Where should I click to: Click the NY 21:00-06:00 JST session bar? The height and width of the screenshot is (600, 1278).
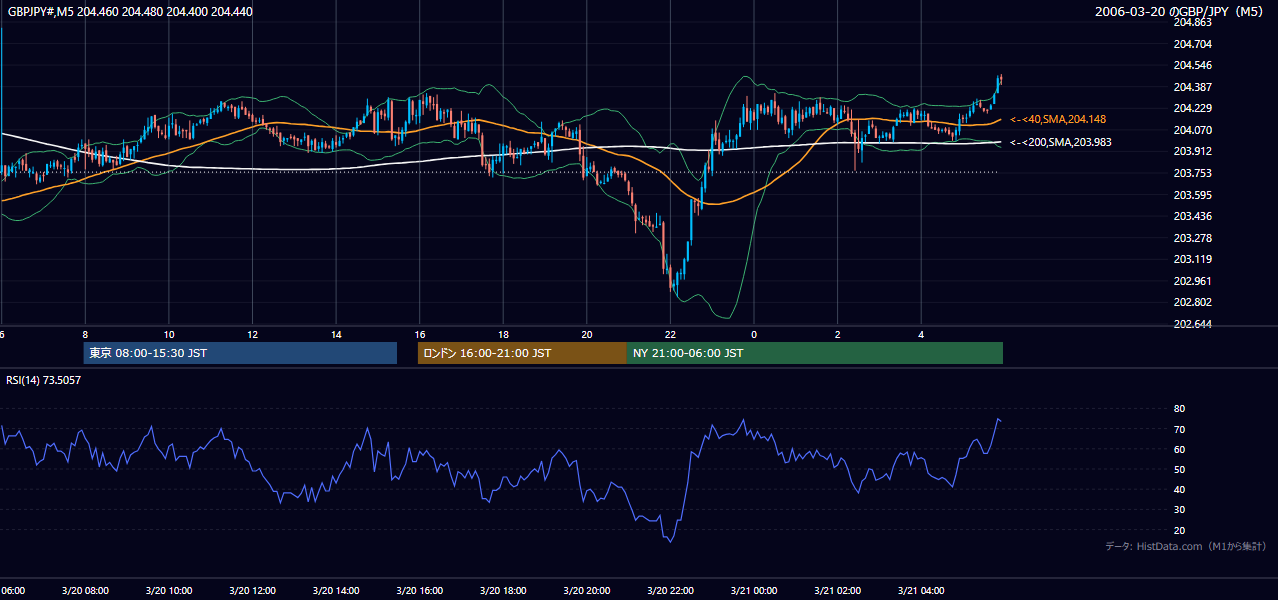(815, 353)
